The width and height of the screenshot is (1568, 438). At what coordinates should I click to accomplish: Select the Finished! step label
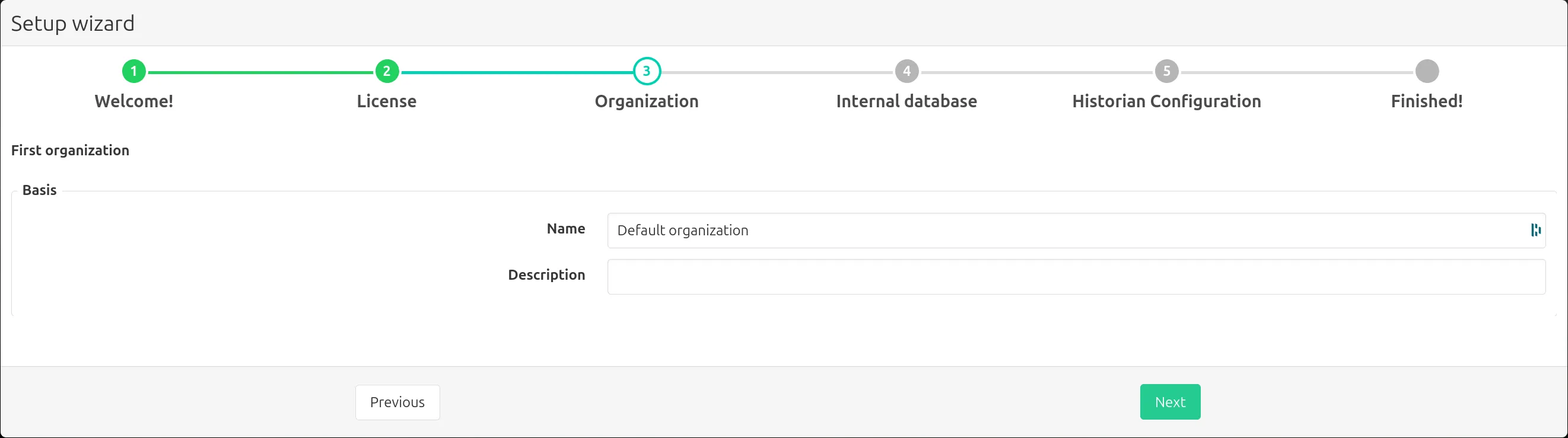[1427, 101]
